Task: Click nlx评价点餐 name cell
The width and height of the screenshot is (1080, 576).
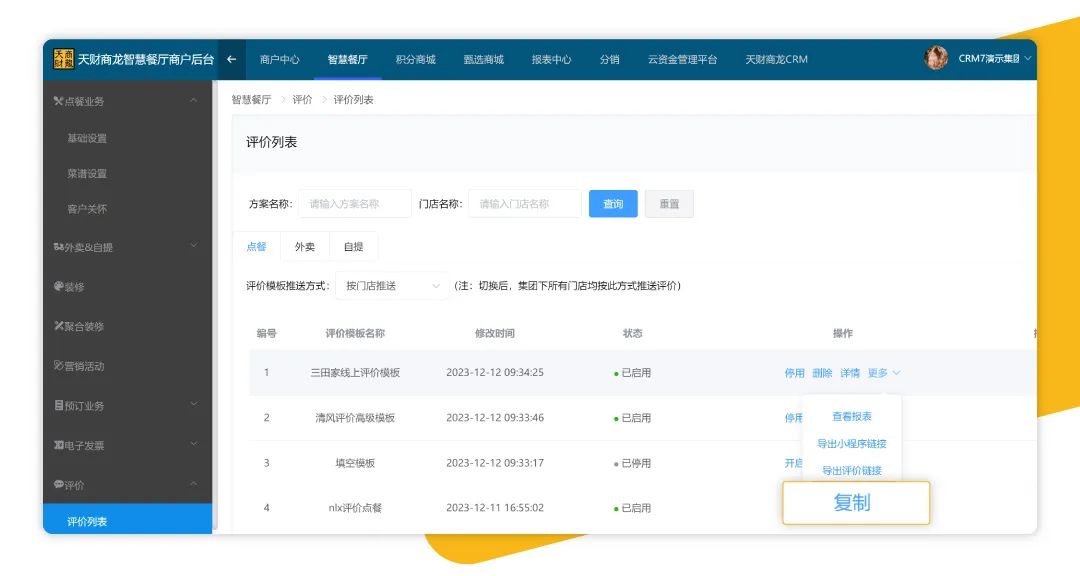Action: click(355, 508)
